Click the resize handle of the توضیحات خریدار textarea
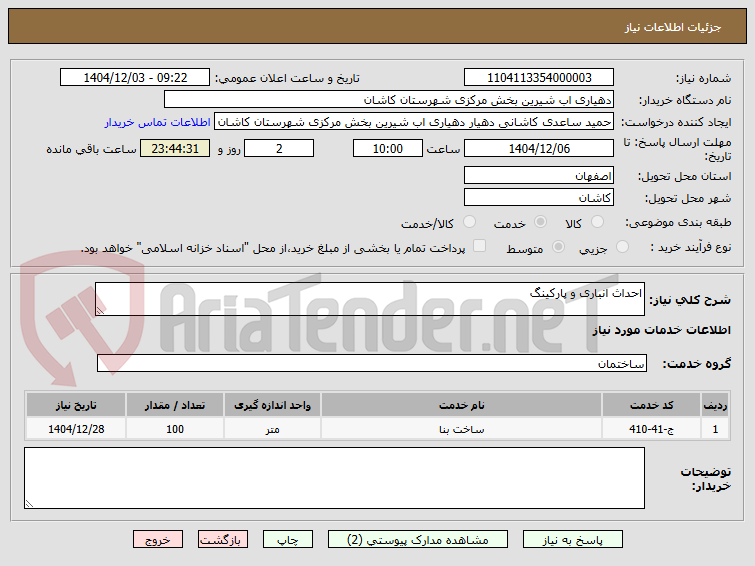Viewport: 755px width, 566px height. point(29,503)
